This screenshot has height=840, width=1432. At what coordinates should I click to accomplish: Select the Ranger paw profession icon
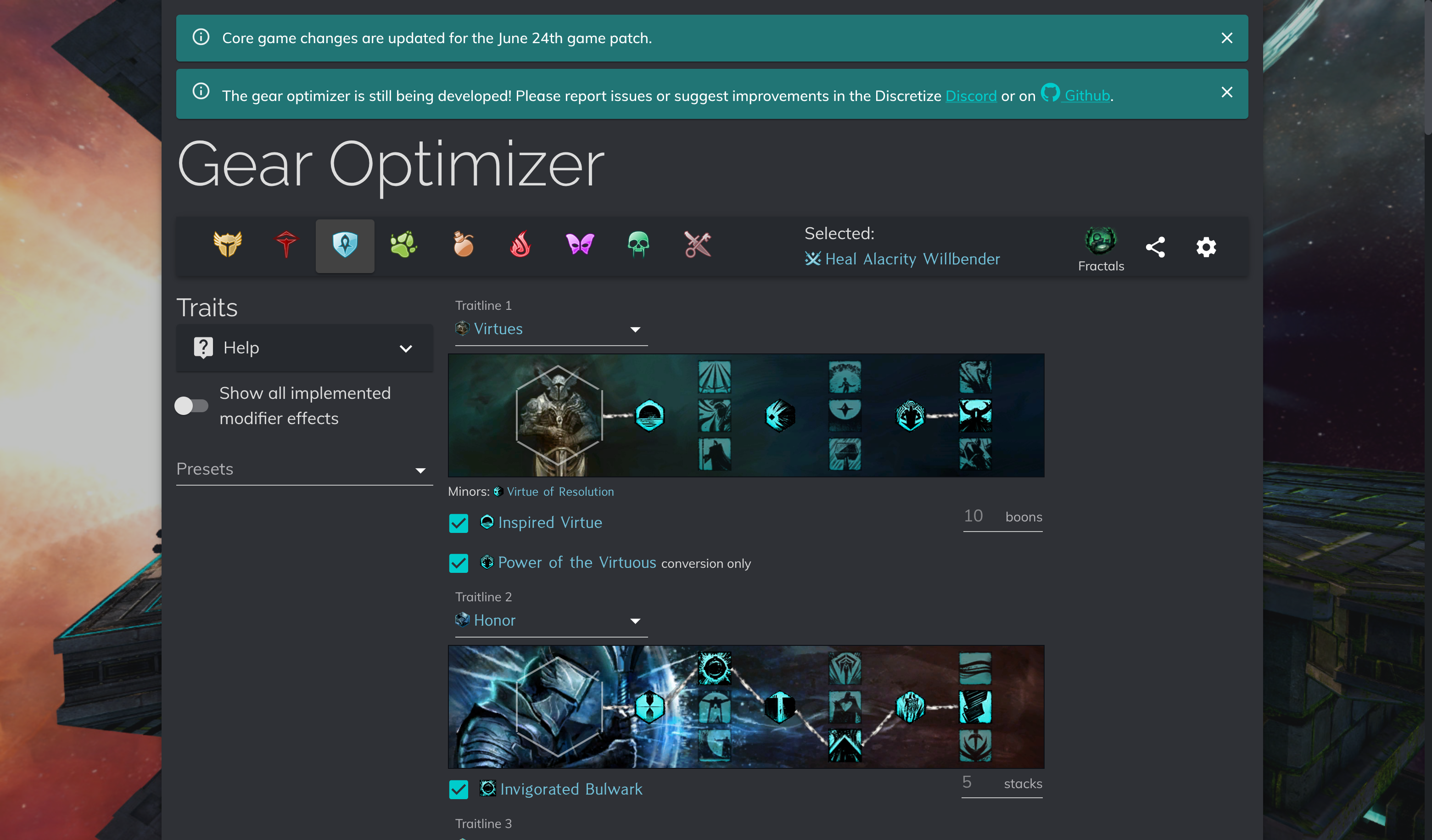coord(403,245)
